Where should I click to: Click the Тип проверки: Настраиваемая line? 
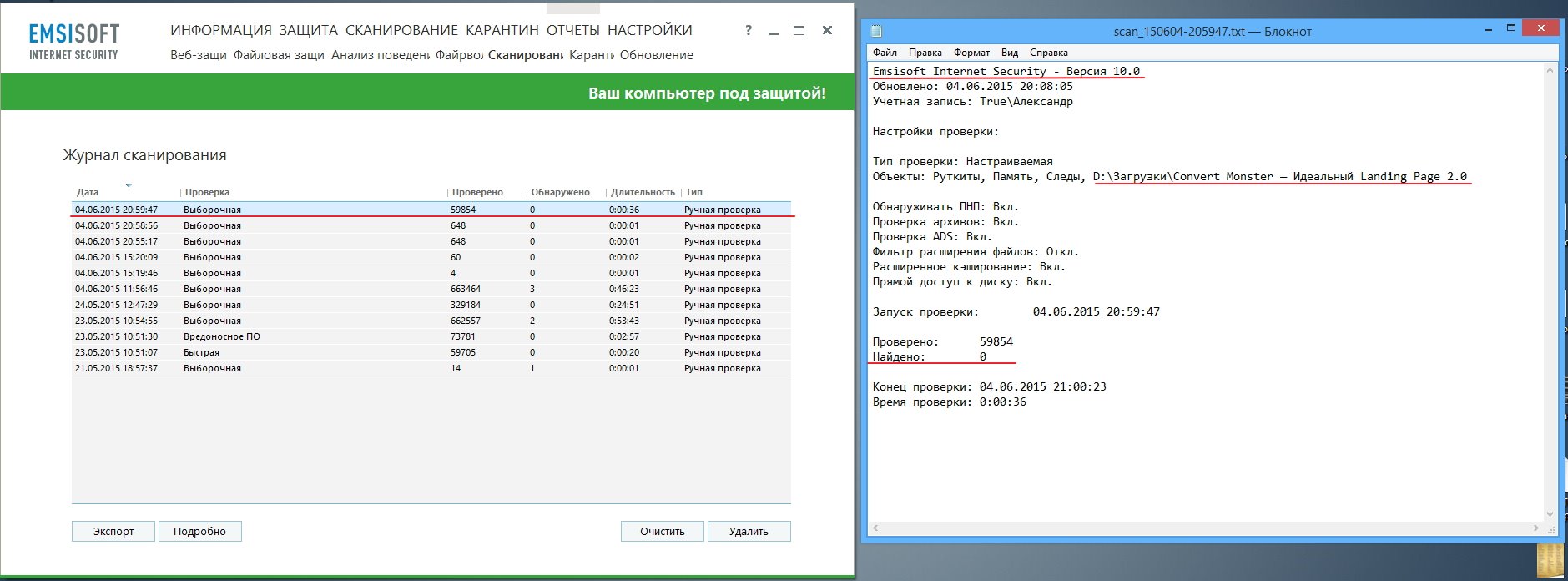(963, 161)
